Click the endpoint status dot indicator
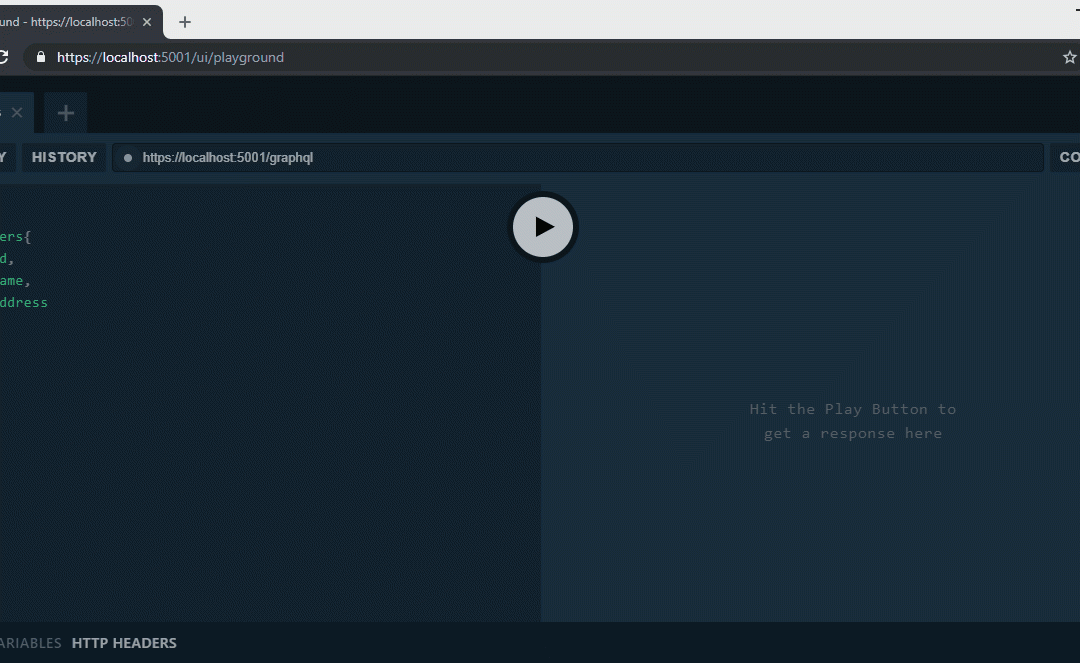 pos(128,158)
